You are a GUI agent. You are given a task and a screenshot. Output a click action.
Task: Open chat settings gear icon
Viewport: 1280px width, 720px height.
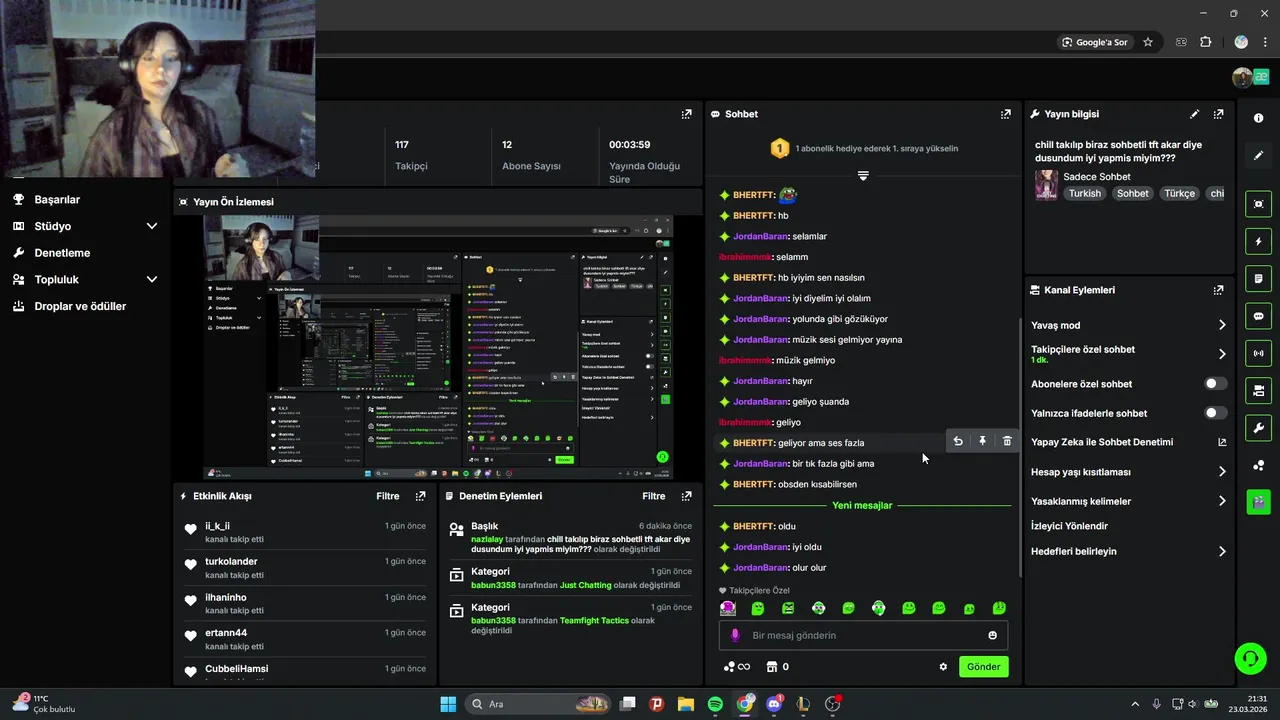[943, 667]
